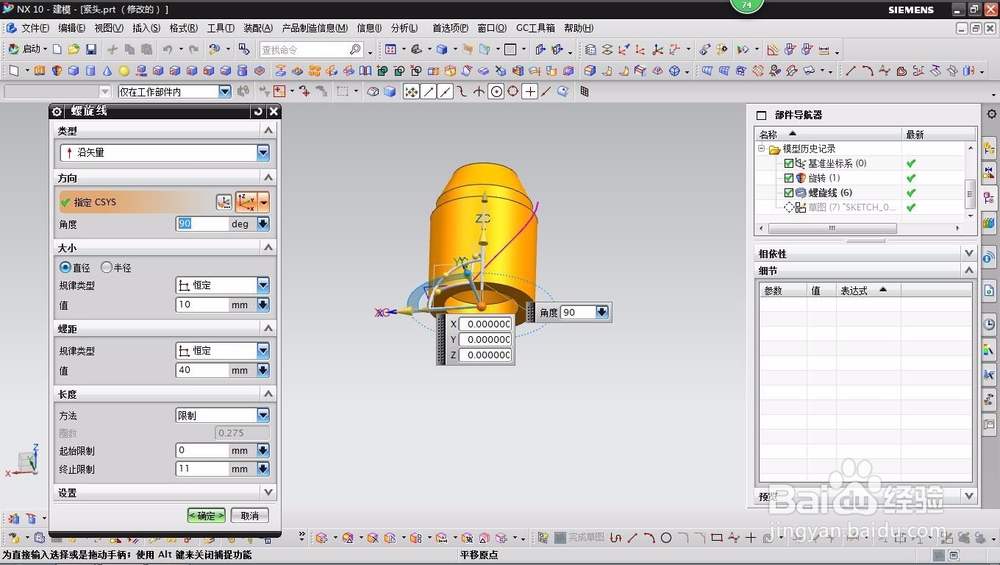The width and height of the screenshot is (1000, 565).
Task: Expand the 设置 section
Action: tap(268, 492)
